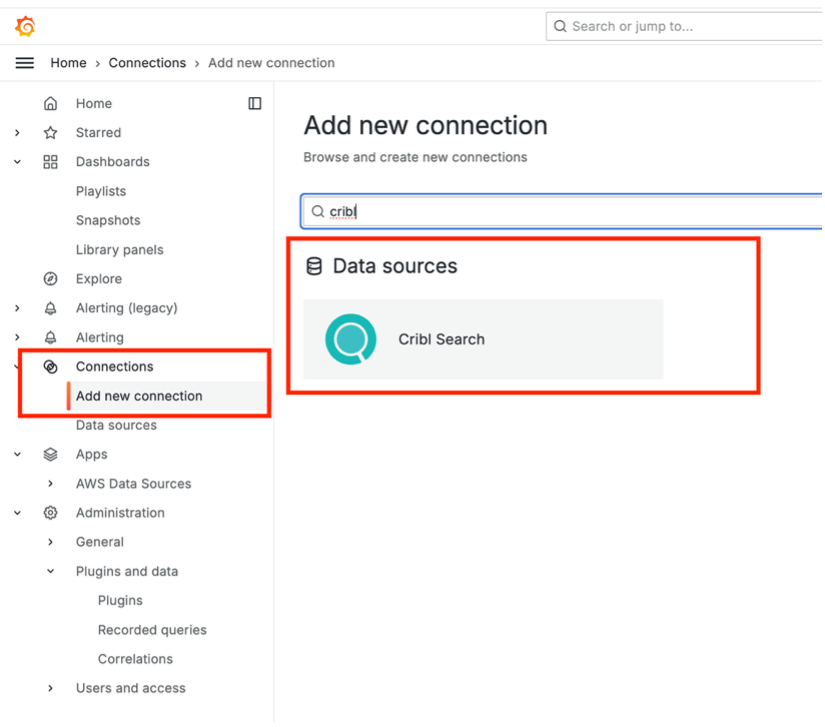This screenshot has width=825, height=727.
Task: Select the Cribl Search data source card
Action: (x=483, y=339)
